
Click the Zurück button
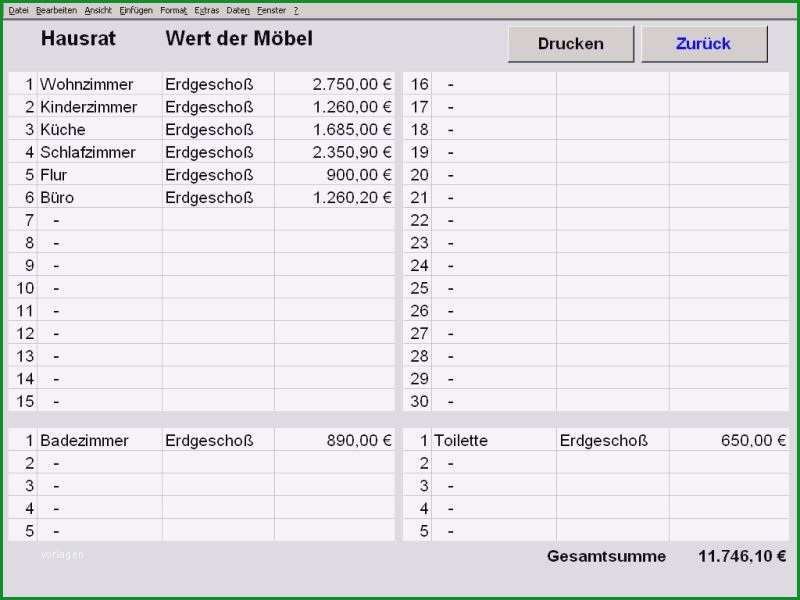704,44
